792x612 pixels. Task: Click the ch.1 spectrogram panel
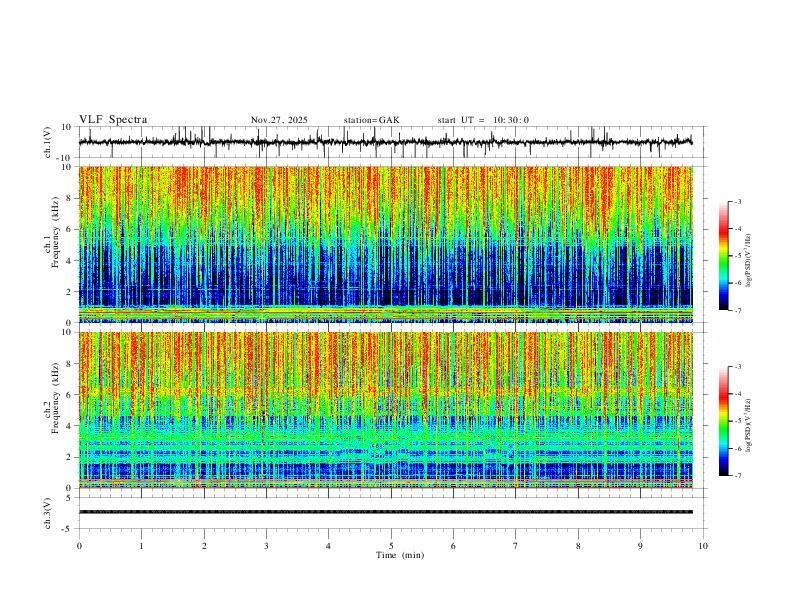(385, 244)
